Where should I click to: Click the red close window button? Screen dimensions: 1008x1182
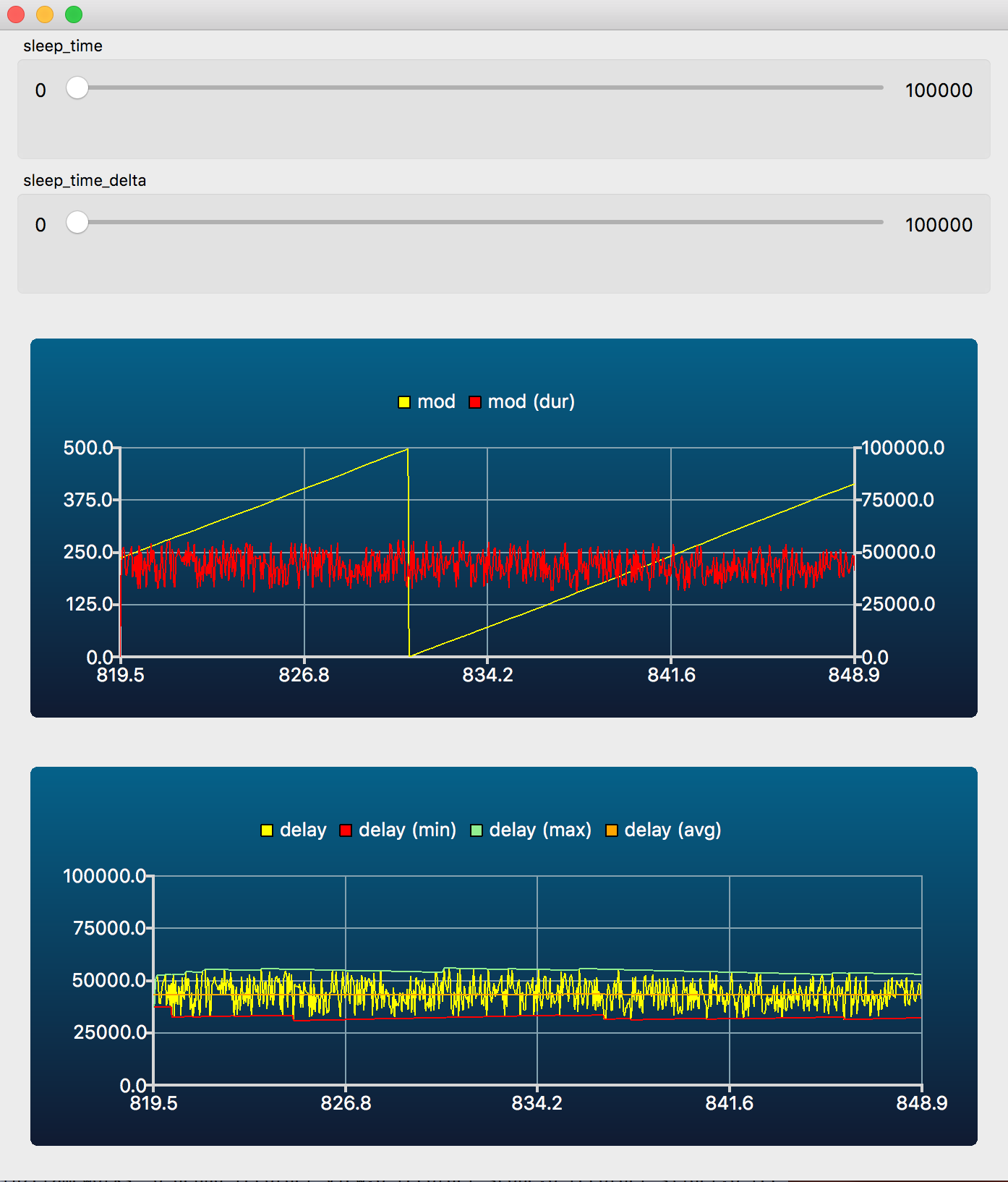tap(16, 14)
